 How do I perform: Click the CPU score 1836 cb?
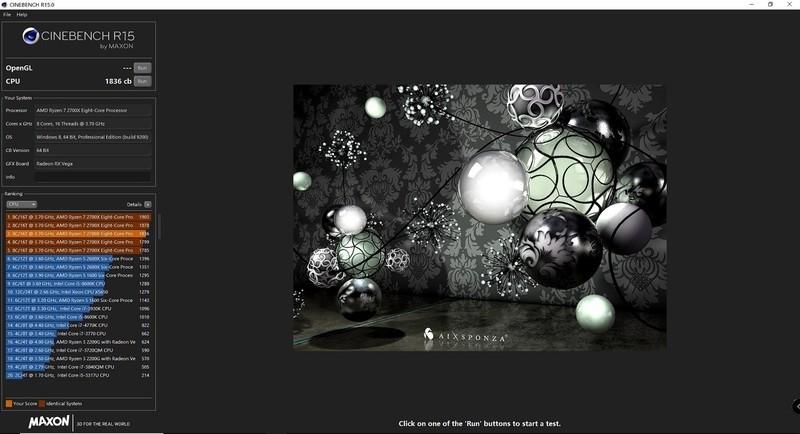pyautogui.click(x=118, y=81)
